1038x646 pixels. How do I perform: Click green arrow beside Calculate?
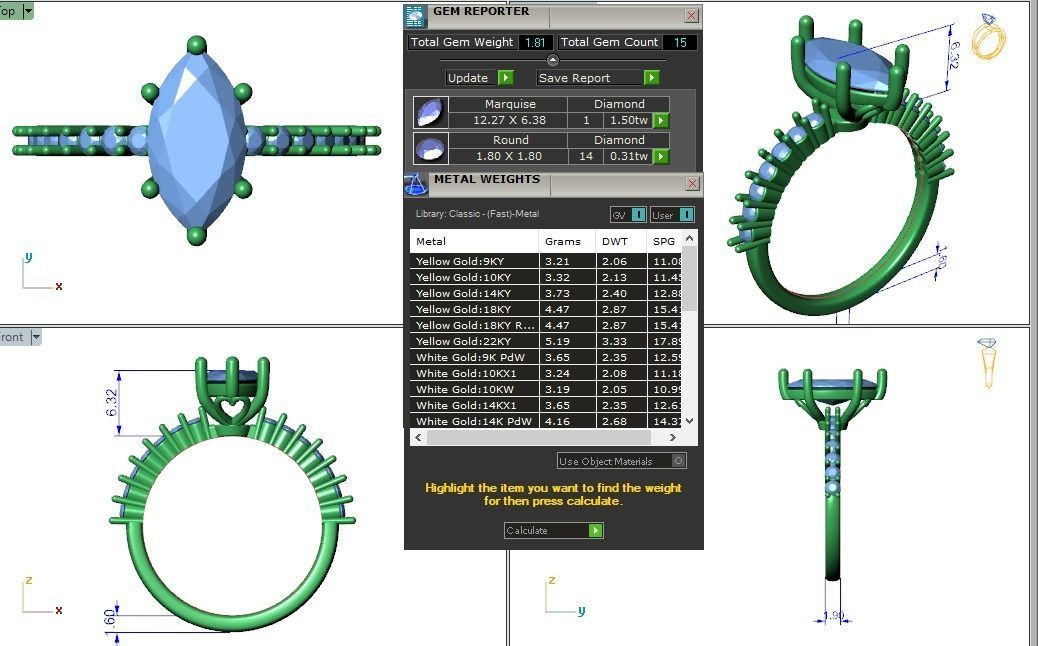tap(596, 530)
